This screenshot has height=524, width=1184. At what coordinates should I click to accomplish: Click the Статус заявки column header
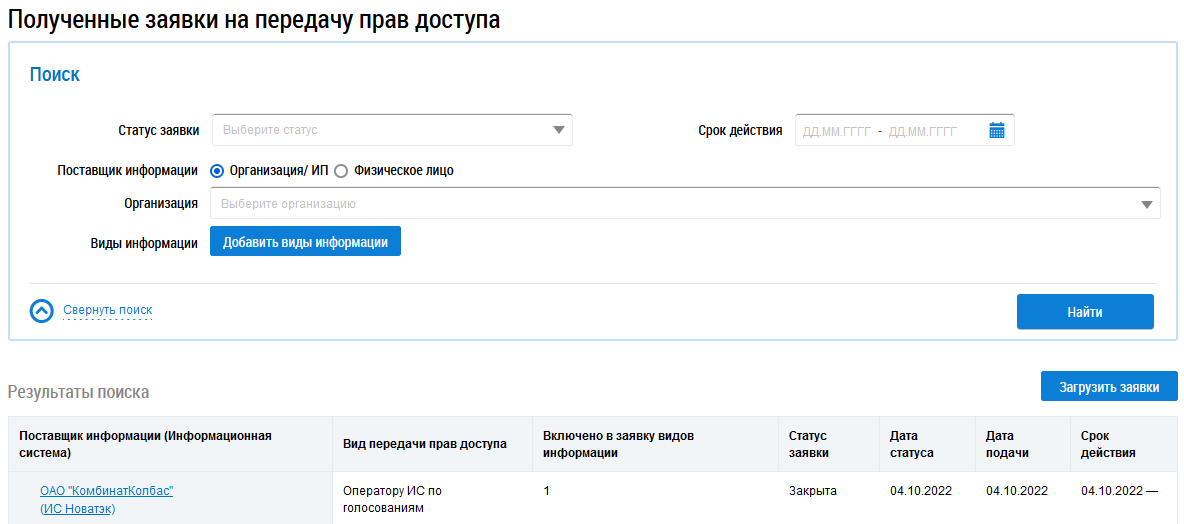pos(808,444)
